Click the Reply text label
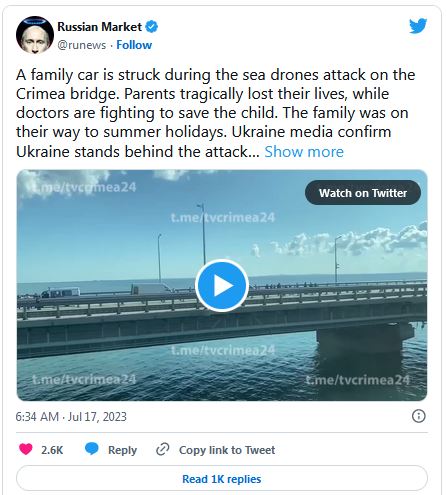The image size is (447, 495). 122,450
